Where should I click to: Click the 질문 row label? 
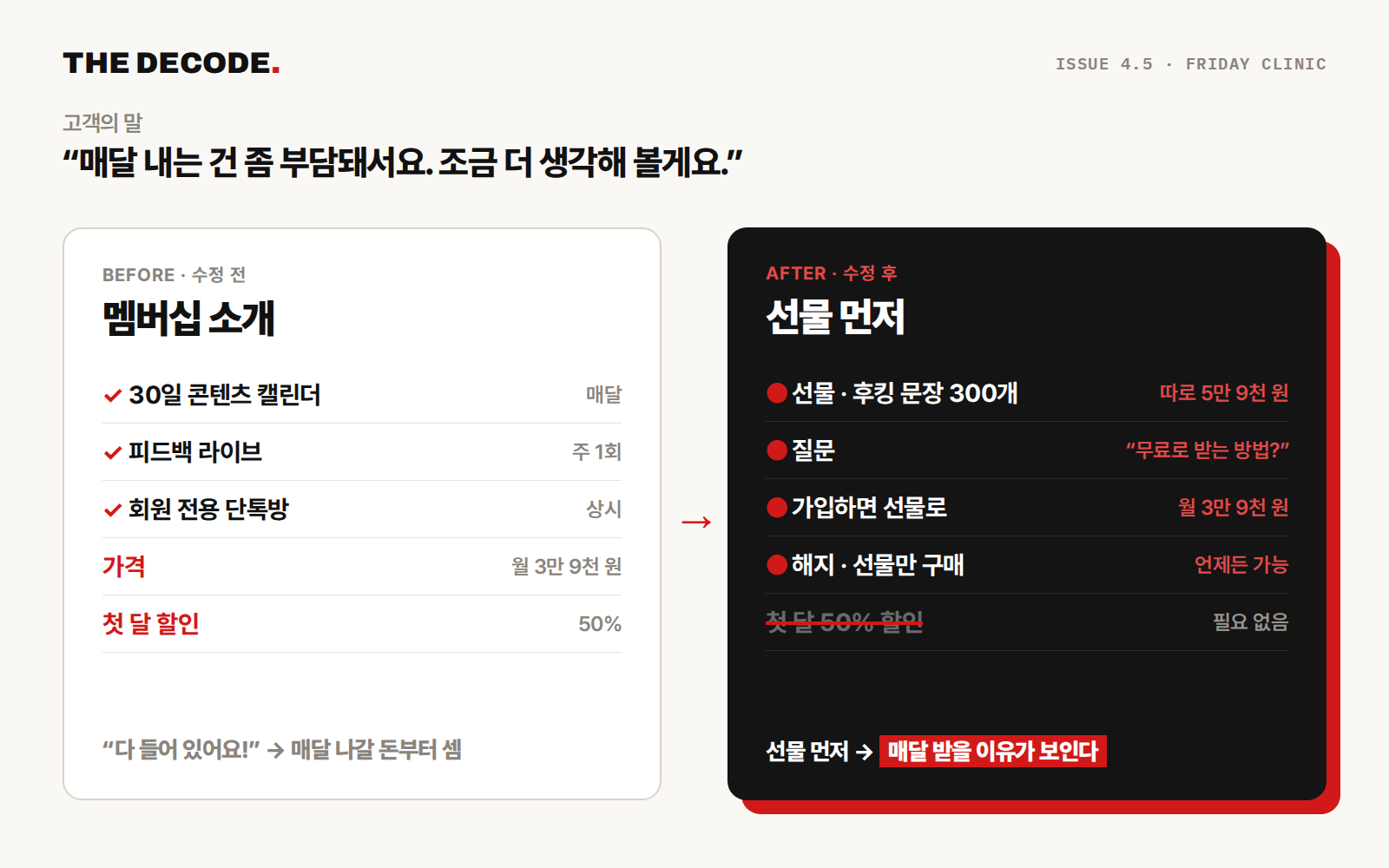coord(813,450)
